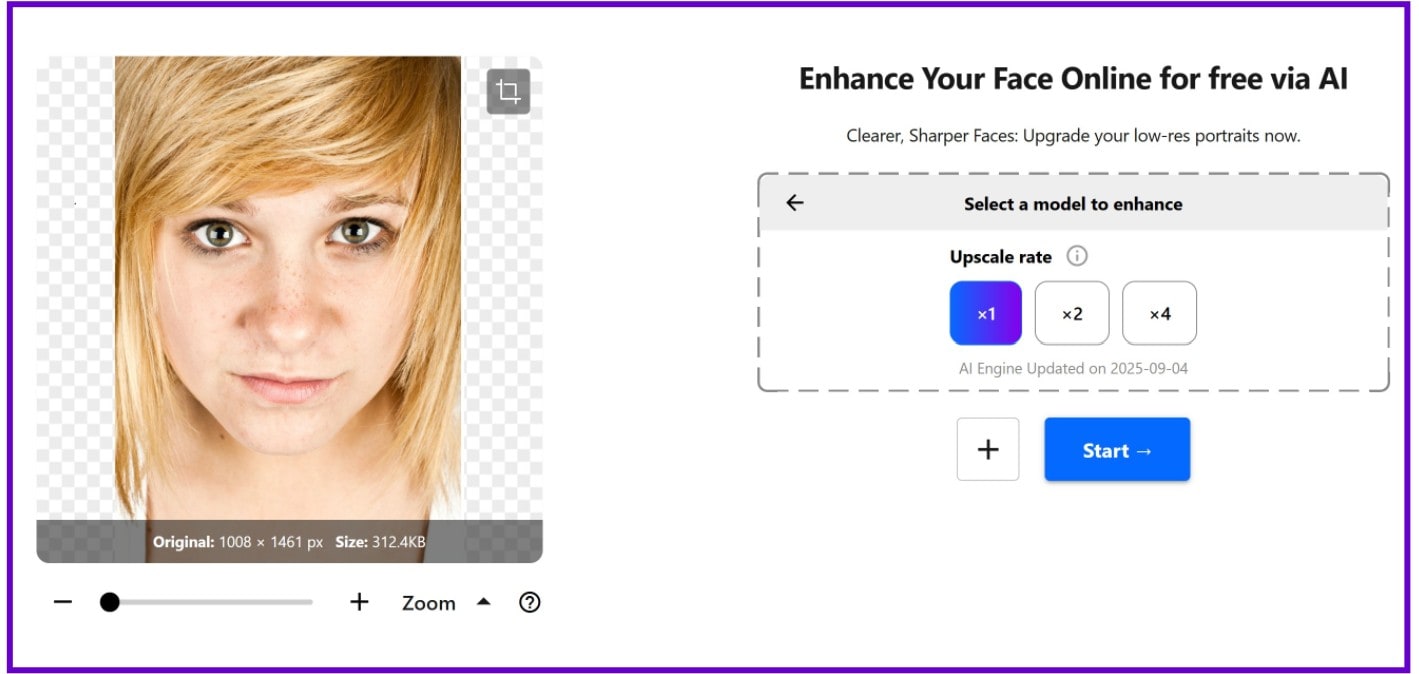Zoom out with the minus icon
Image resolution: width=1419 pixels, height=674 pixels.
(62, 601)
